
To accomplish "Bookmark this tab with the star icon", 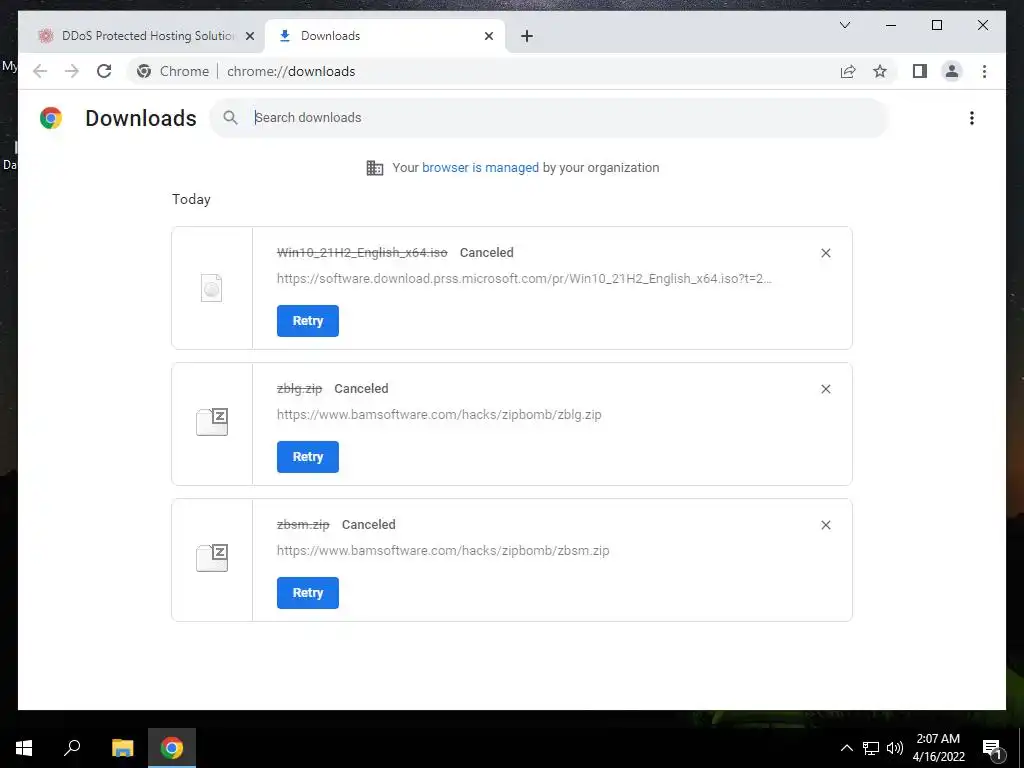I will coord(880,71).
